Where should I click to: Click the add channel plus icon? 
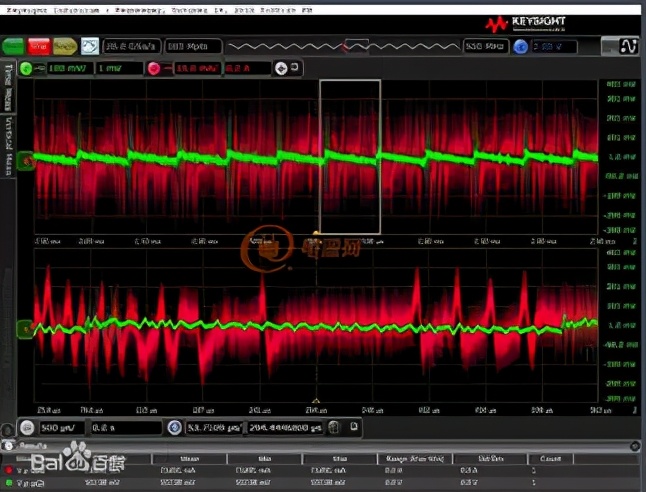pos(282,68)
